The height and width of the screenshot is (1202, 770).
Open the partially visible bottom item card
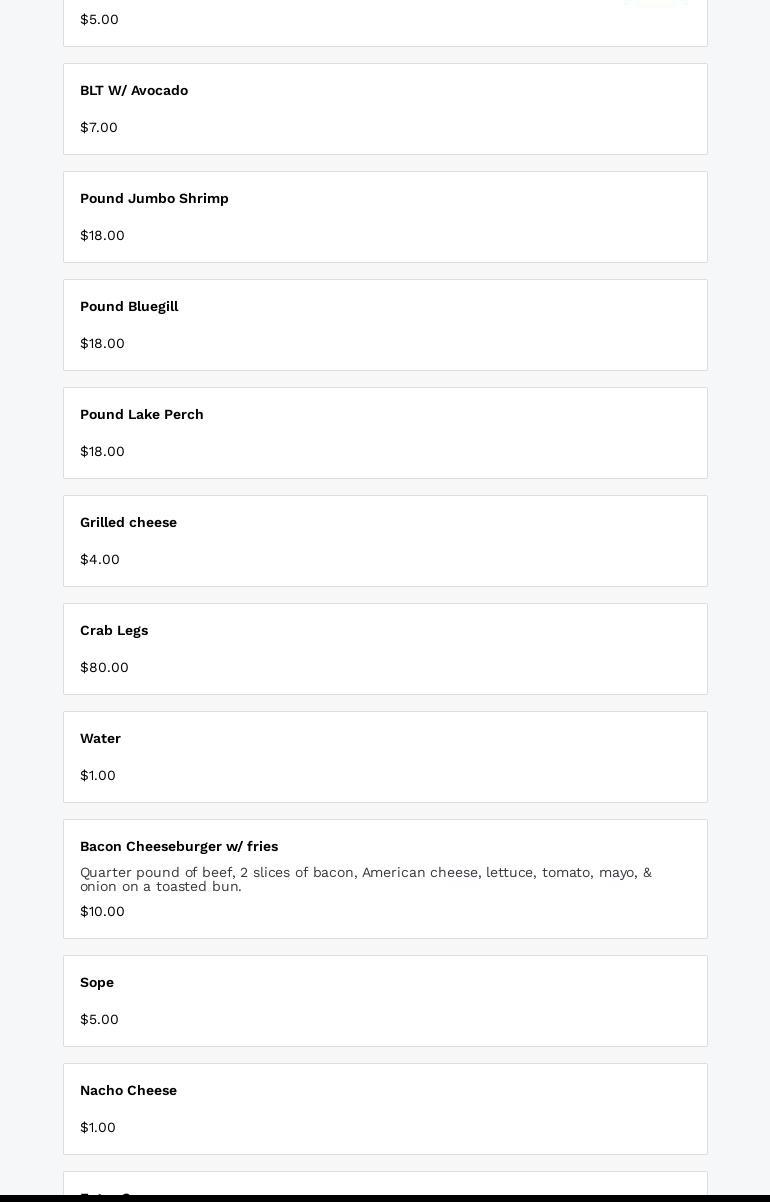click(385, 1184)
